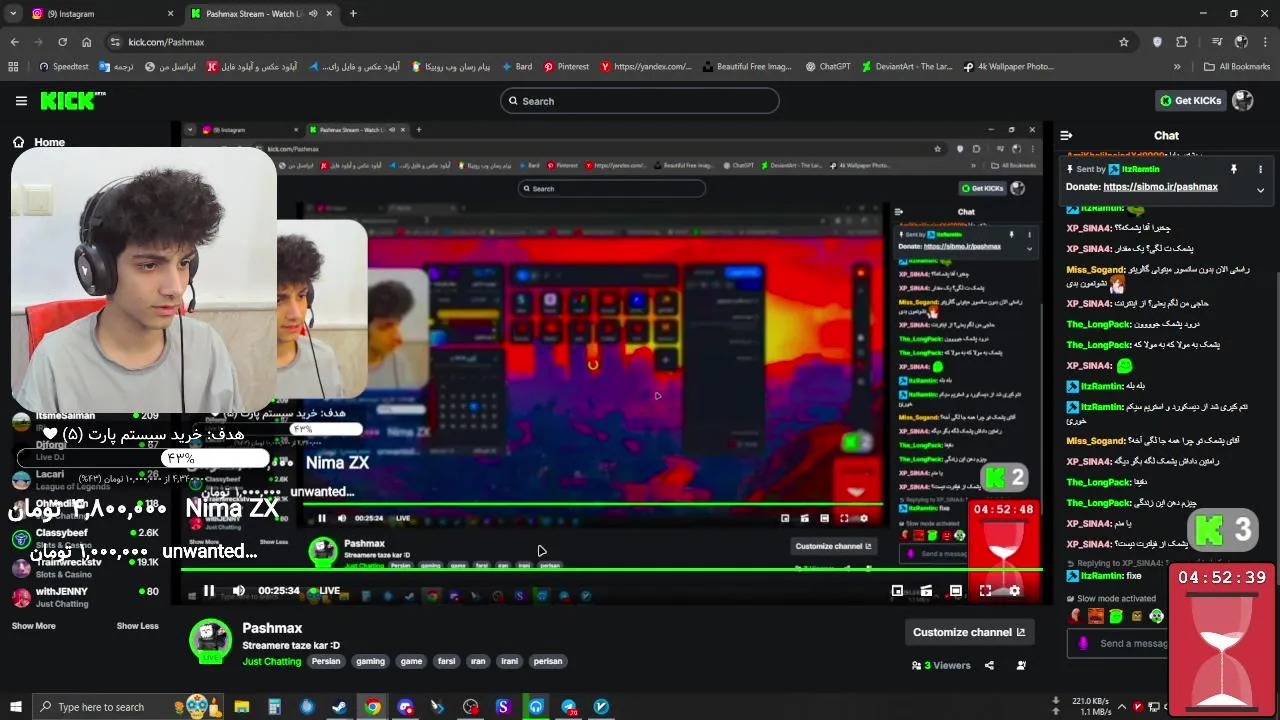Open the Pinterest bookmark
This screenshot has width=1280, height=720.
(x=566, y=67)
